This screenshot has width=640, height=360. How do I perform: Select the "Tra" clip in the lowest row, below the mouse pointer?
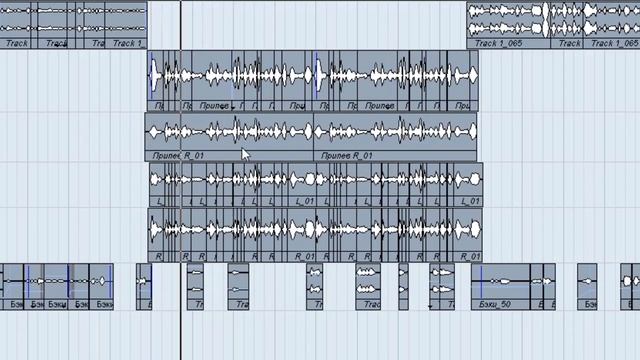pos(238,287)
